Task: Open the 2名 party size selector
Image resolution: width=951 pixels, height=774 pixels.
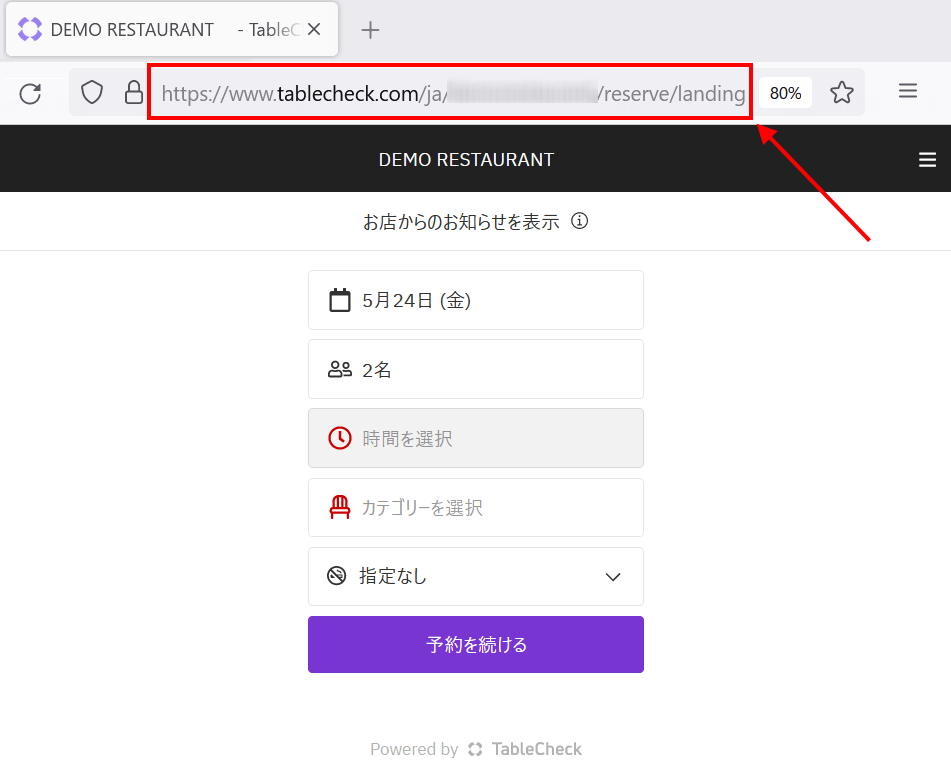Action: point(475,370)
